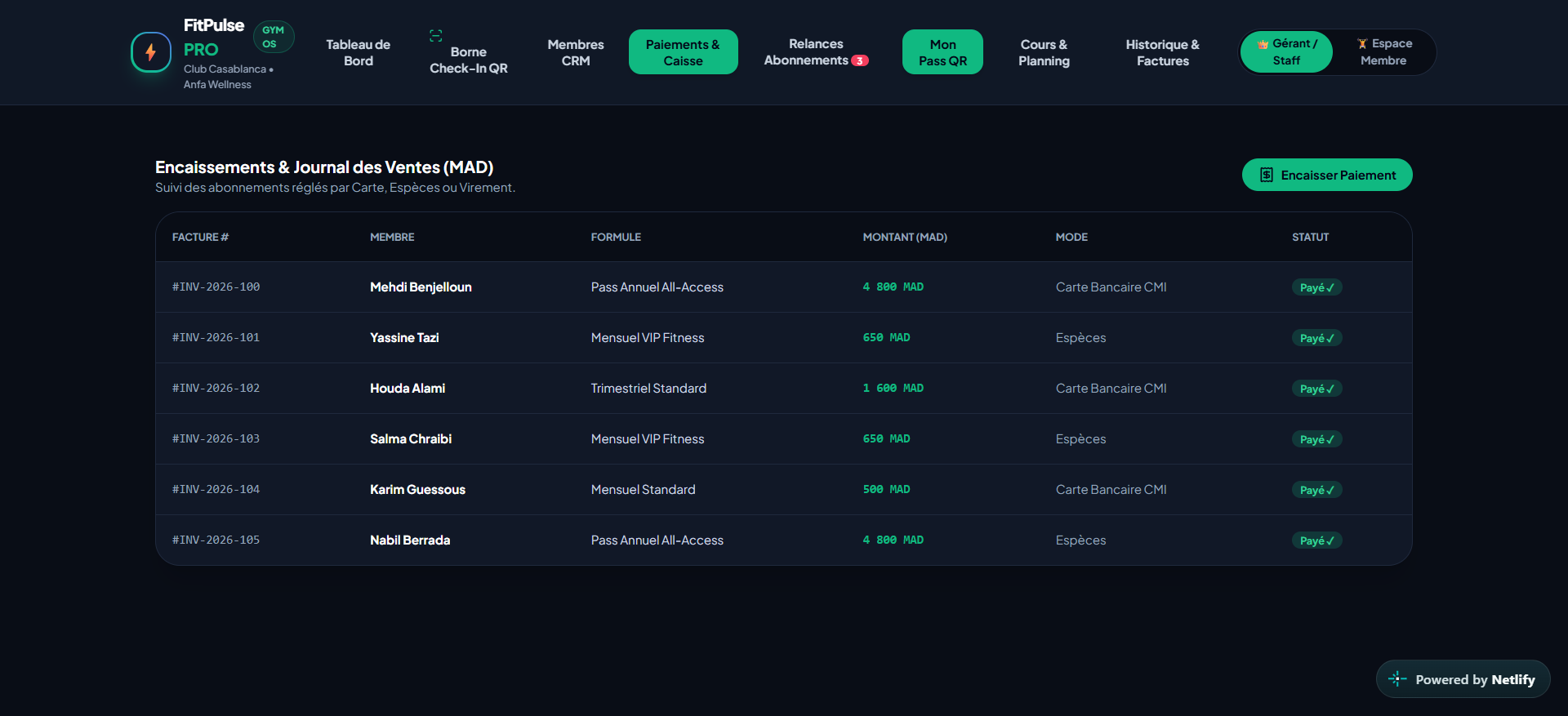Go to Membres CRM tab
The height and width of the screenshot is (716, 1568).
576,52
